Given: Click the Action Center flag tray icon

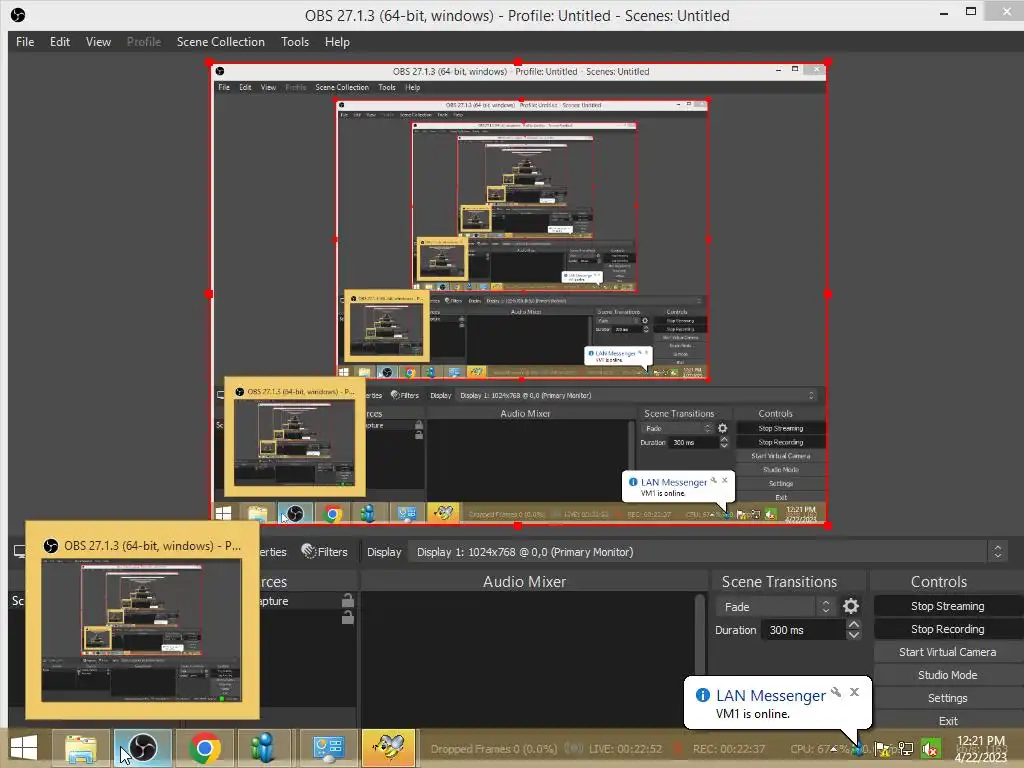Looking at the screenshot, I should tap(883, 749).
